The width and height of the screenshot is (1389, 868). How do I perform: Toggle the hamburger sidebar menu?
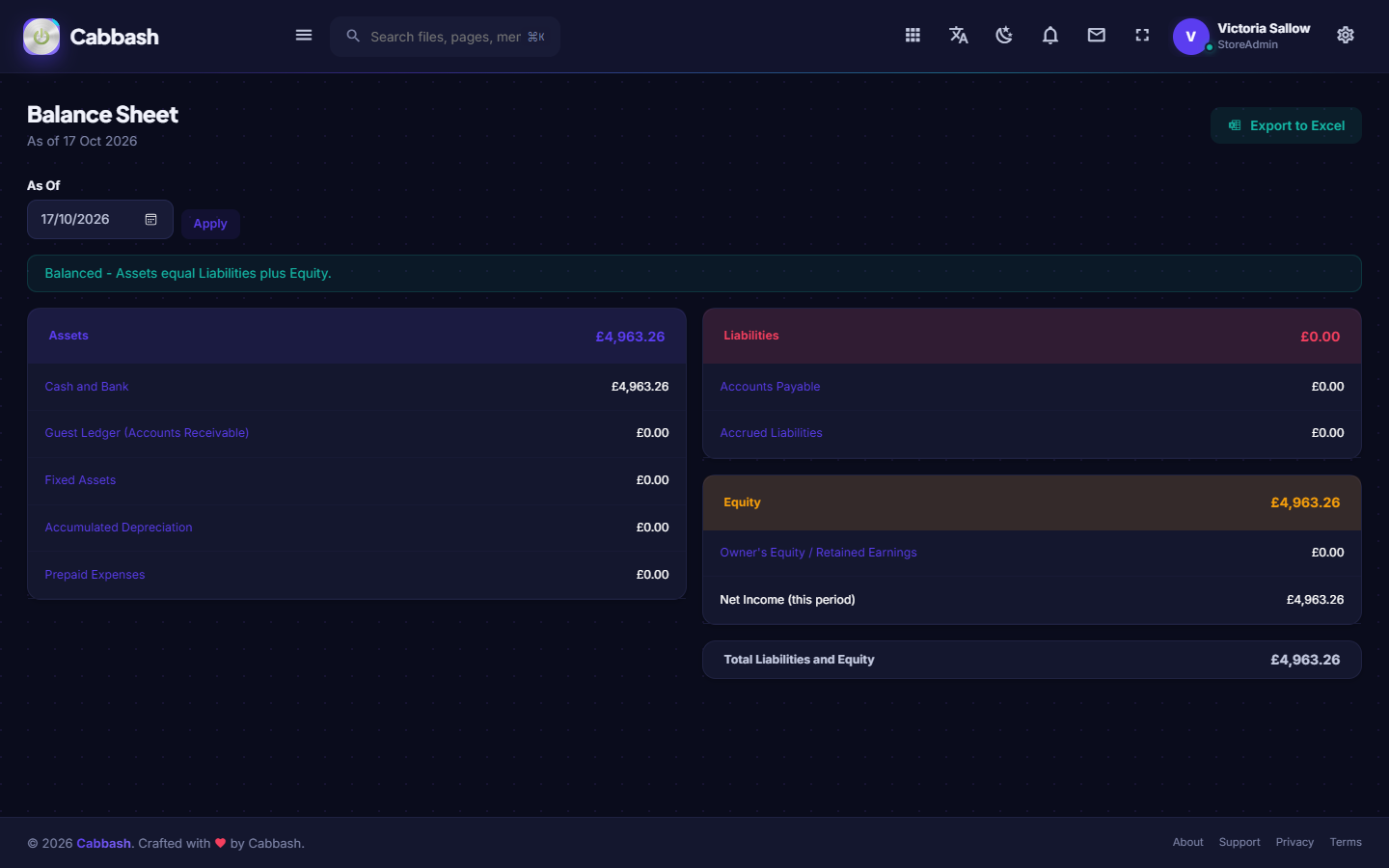(304, 36)
